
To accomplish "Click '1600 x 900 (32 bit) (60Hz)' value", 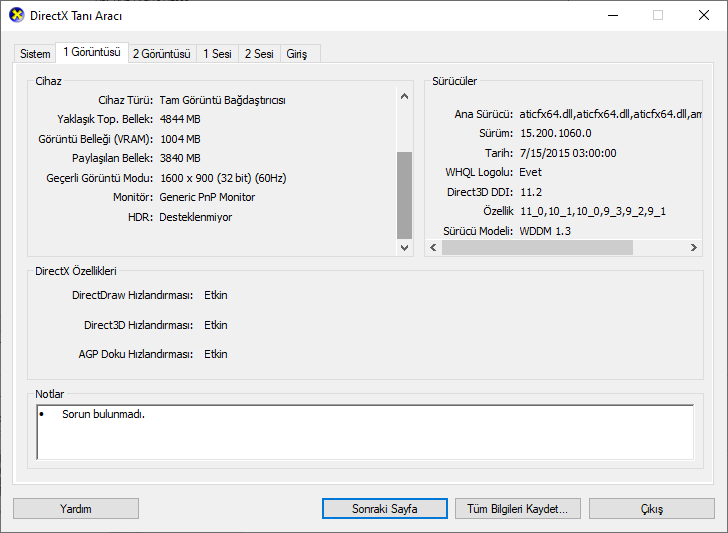I will pyautogui.click(x=223, y=178).
